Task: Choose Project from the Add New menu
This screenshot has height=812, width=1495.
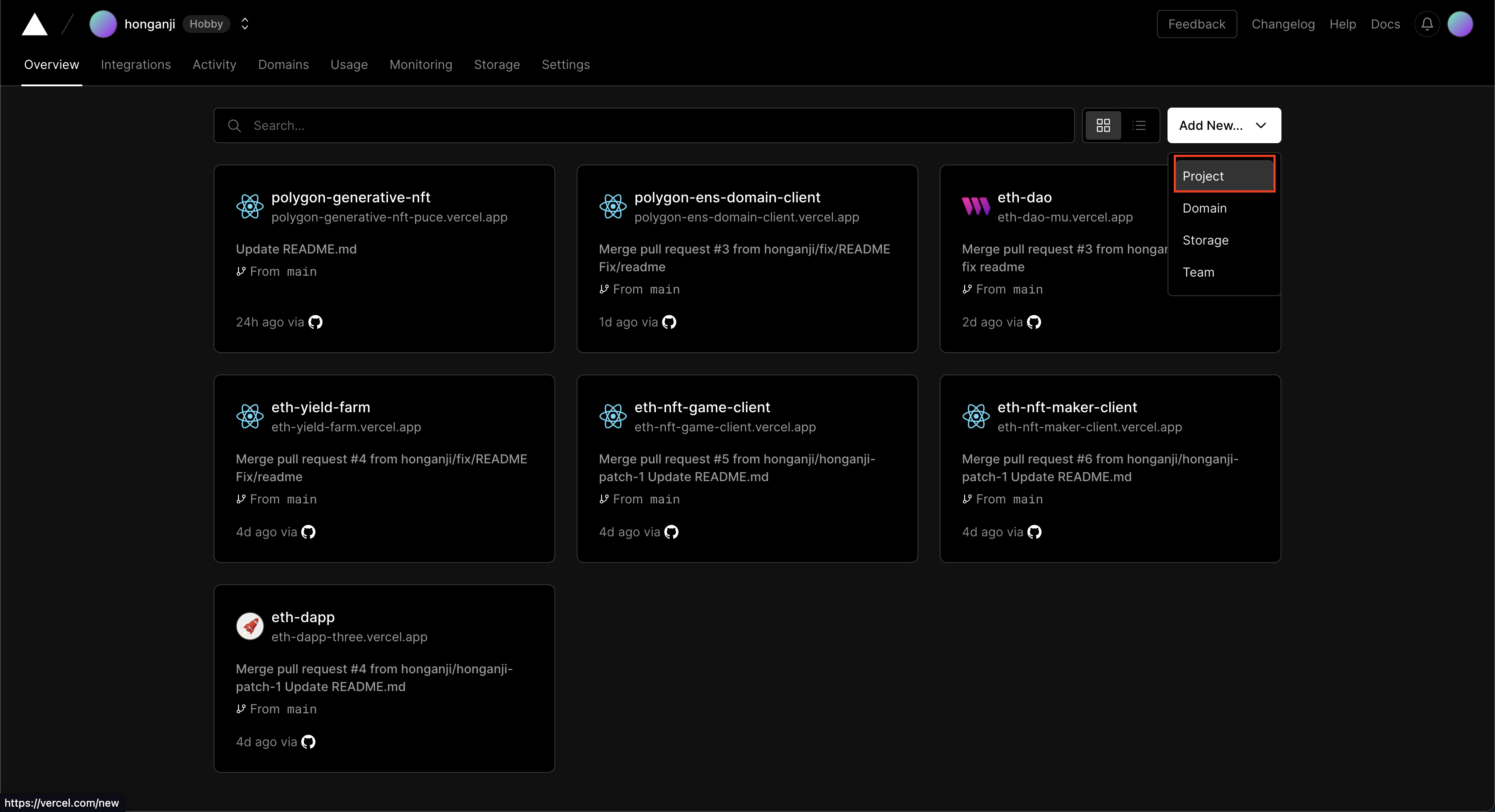Action: pyautogui.click(x=1224, y=176)
